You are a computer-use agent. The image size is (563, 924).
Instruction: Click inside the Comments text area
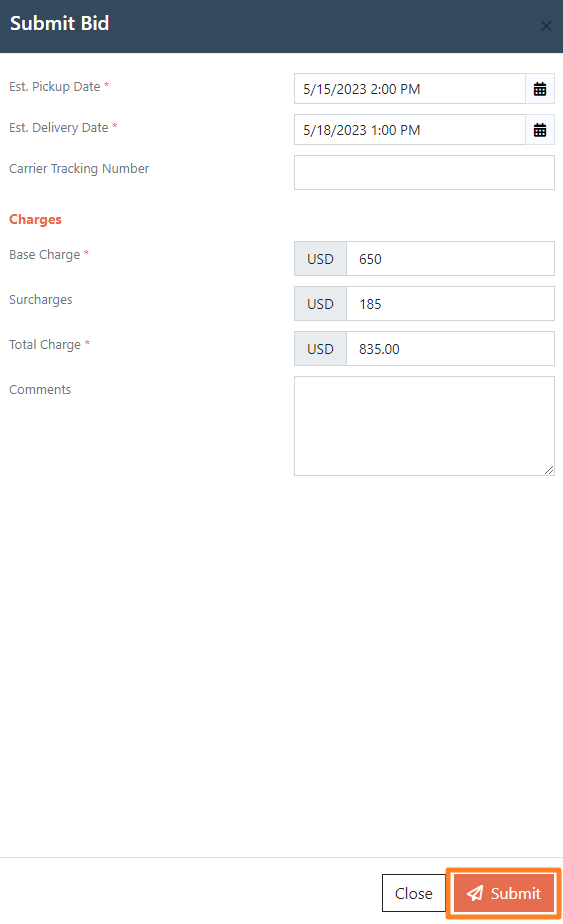point(424,426)
